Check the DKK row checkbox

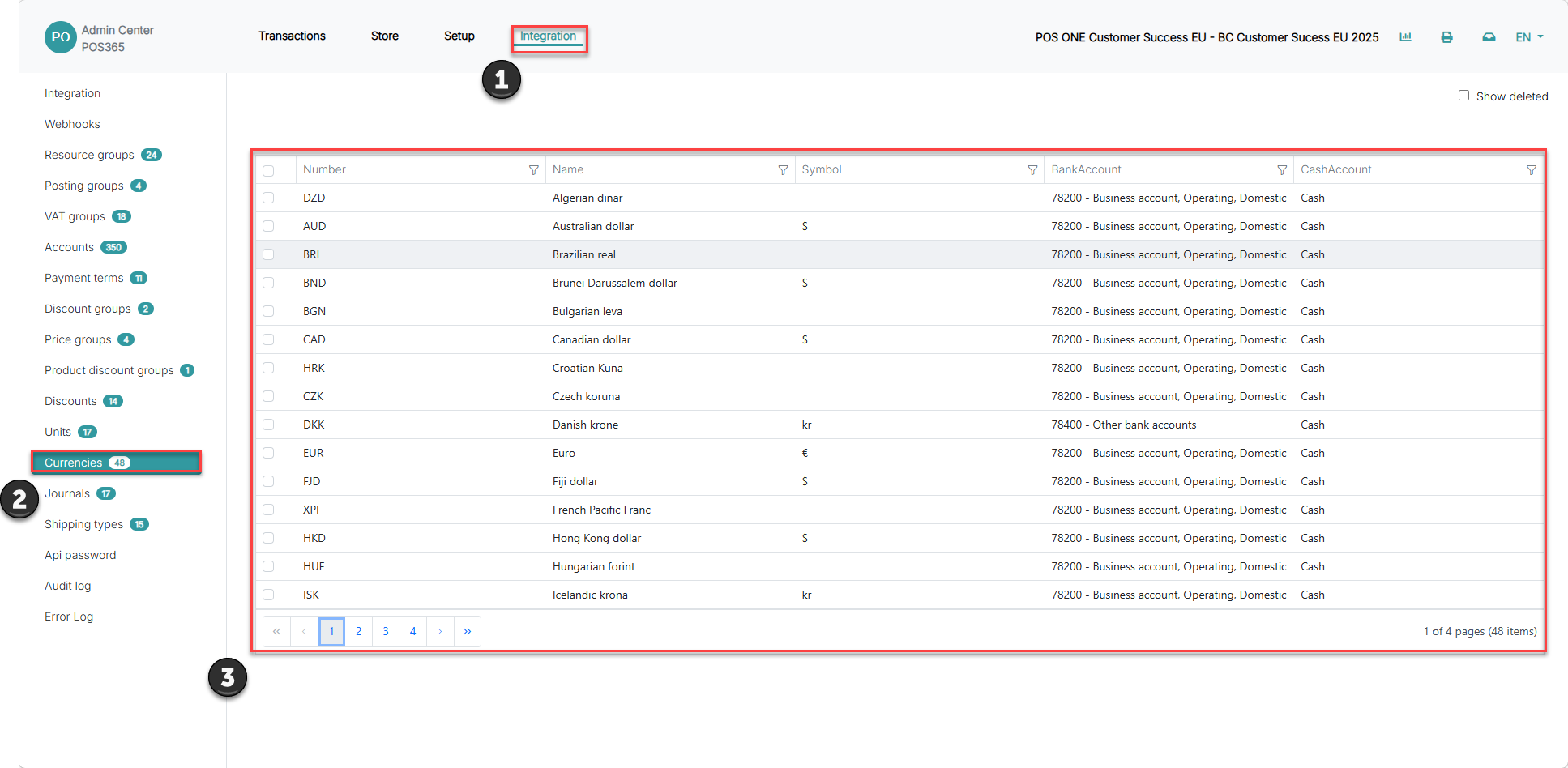point(268,425)
